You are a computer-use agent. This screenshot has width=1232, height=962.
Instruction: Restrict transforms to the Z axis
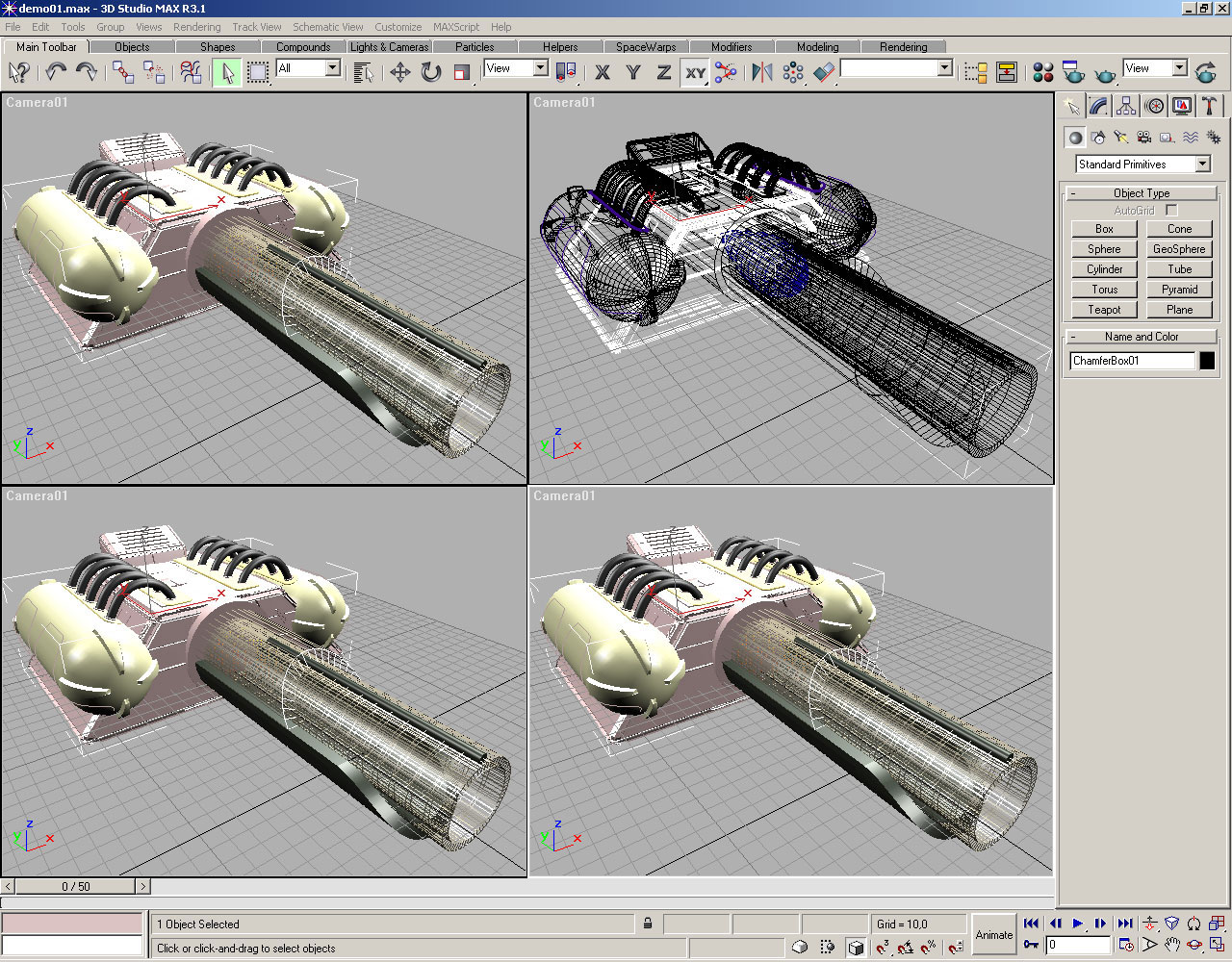[x=663, y=72]
